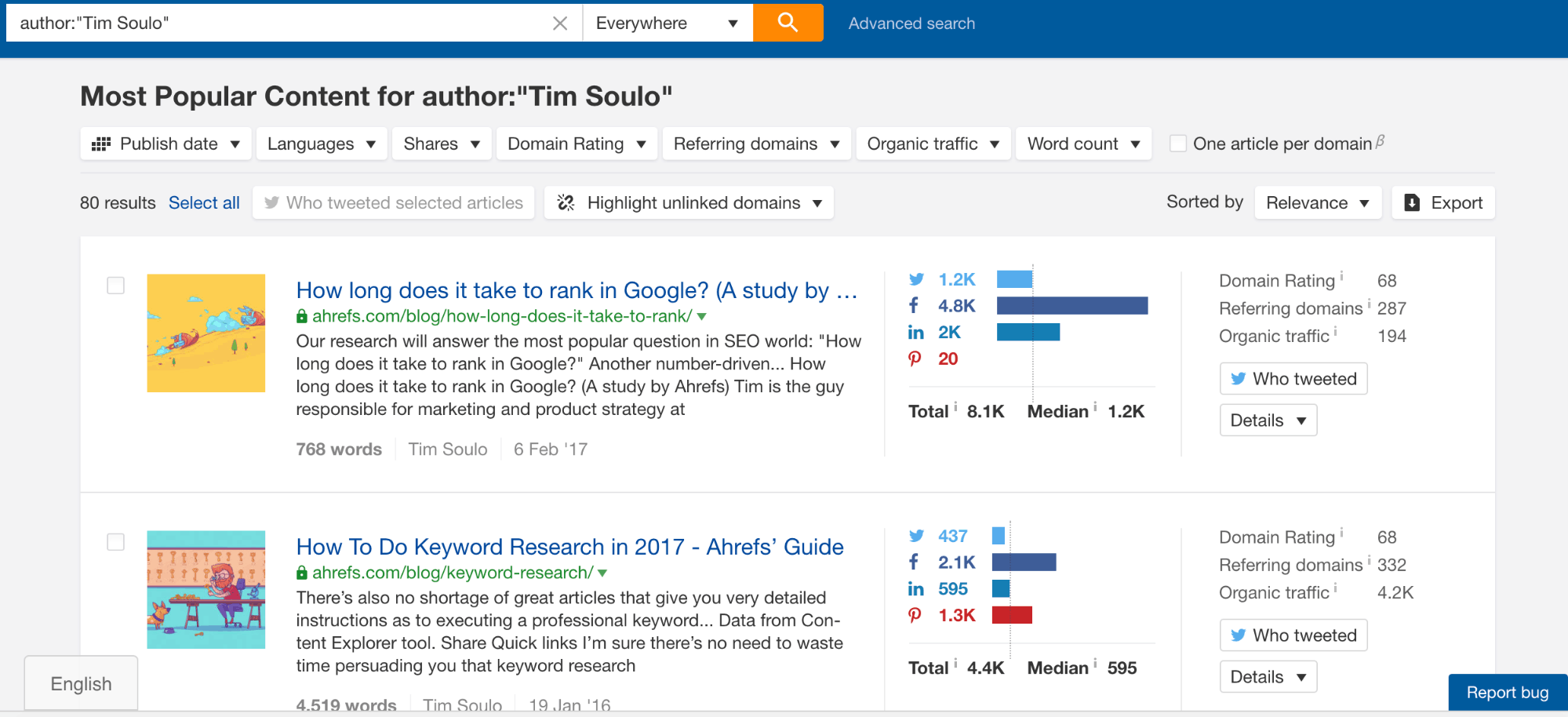The image size is (1568, 717).
Task: Click info icon beside Keyword Research Organic traffic
Action: pos(1336,587)
